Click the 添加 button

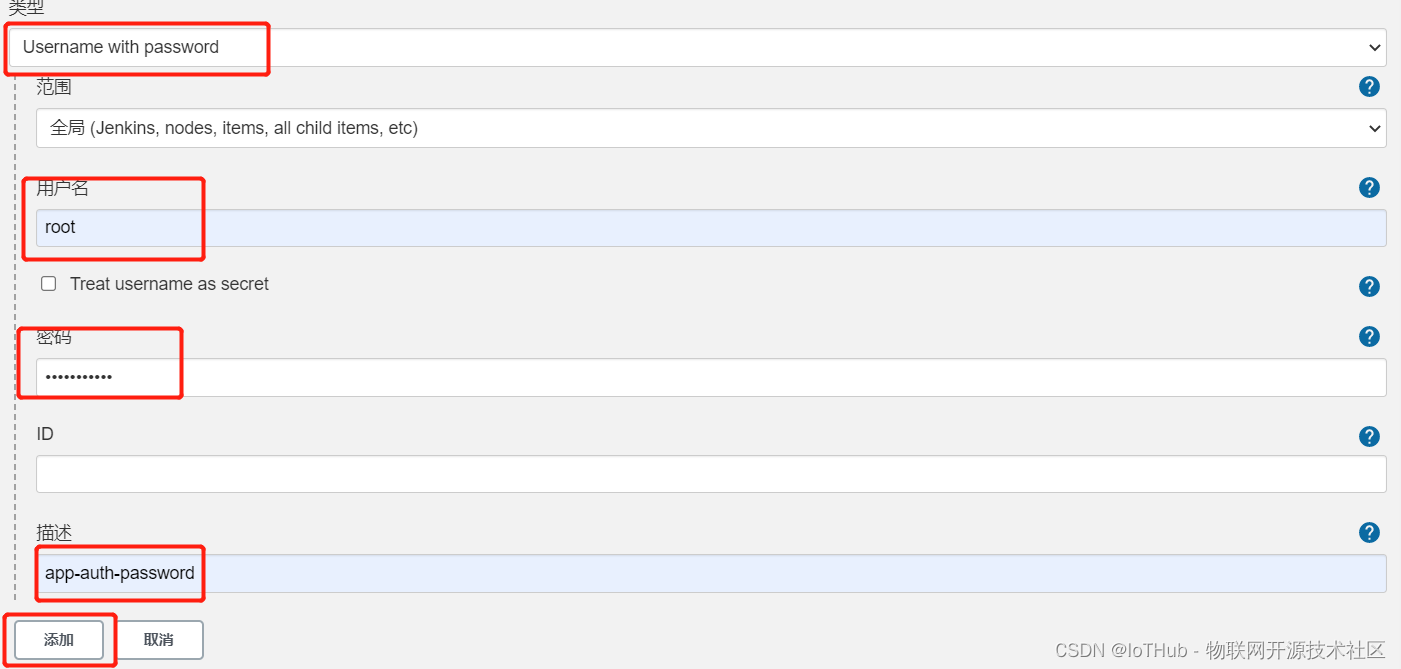pos(59,640)
